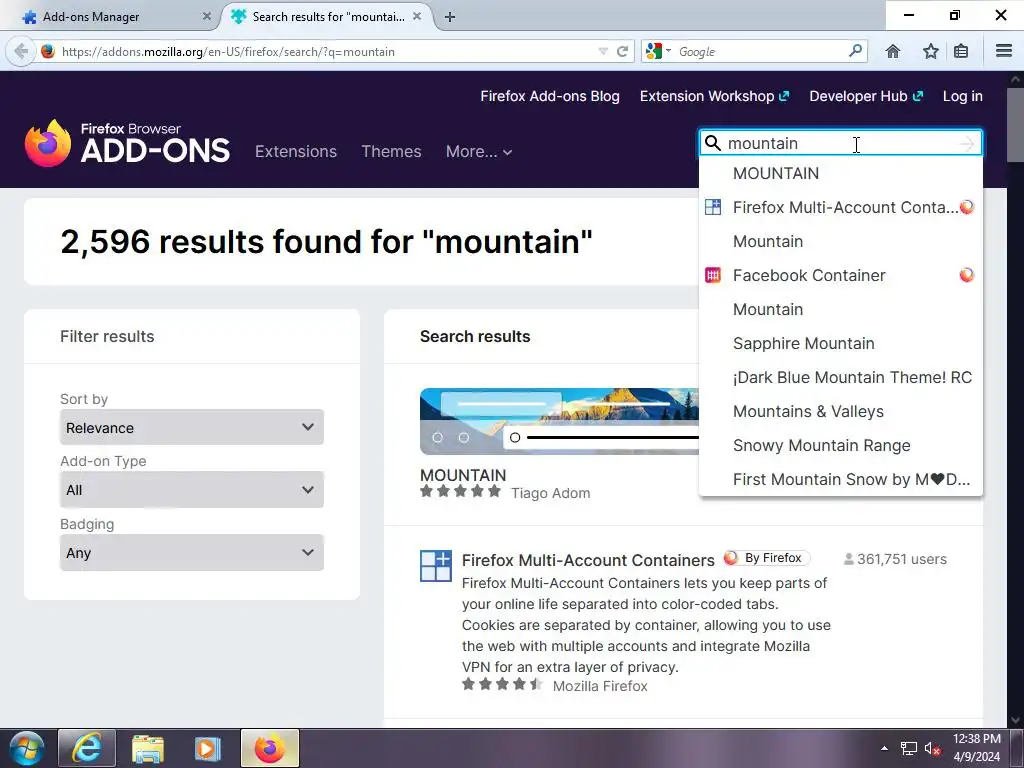Click the browser back arrow button
The height and width of the screenshot is (768, 1024).
coord(21,51)
